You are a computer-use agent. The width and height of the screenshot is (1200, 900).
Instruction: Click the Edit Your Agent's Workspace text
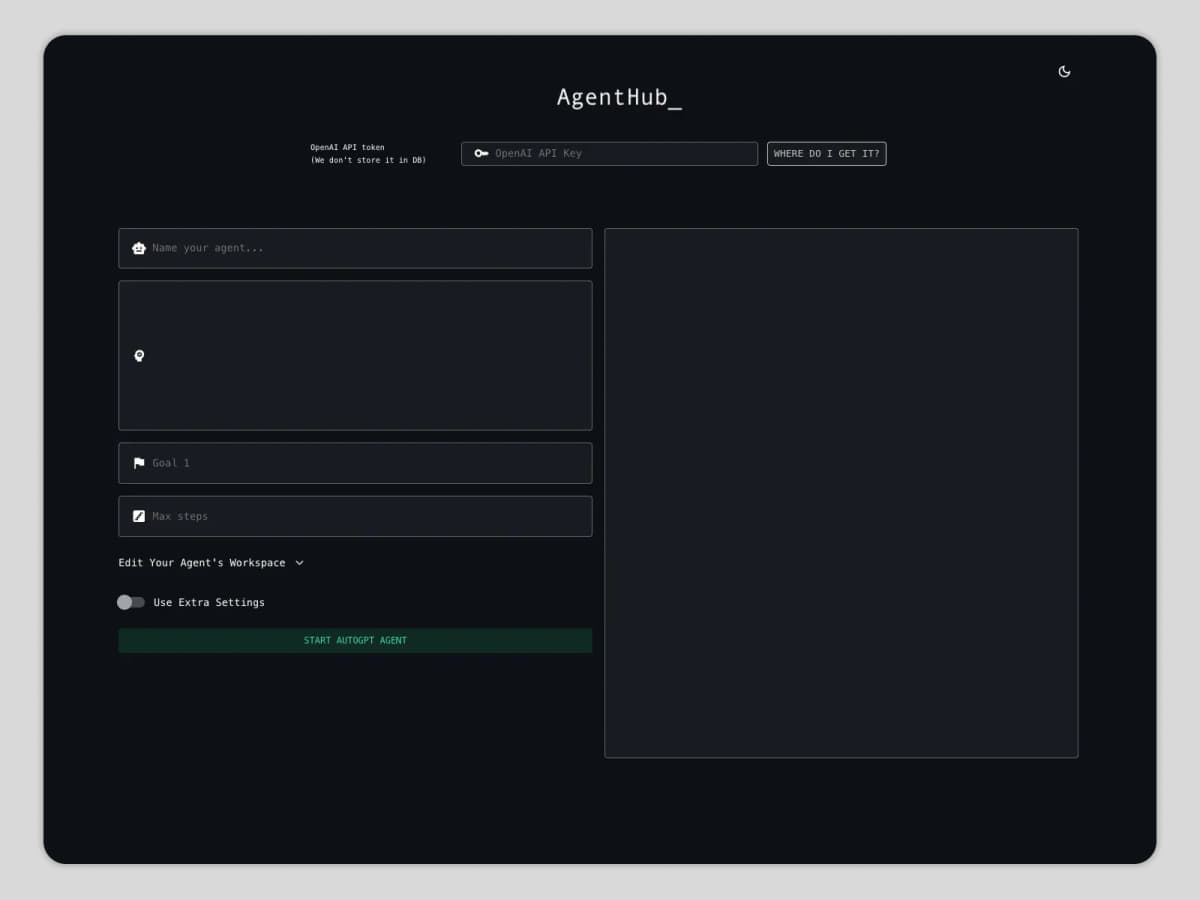click(202, 563)
